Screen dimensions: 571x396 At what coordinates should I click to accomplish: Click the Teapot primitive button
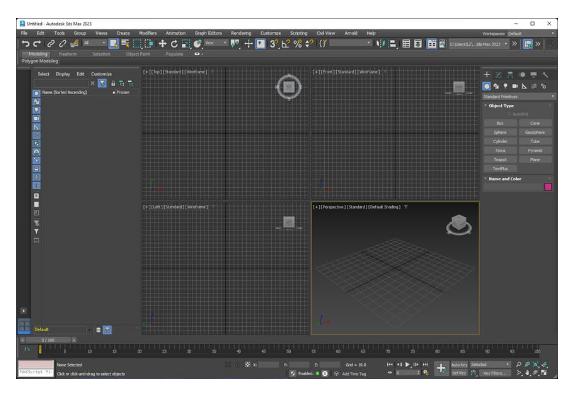pos(500,160)
